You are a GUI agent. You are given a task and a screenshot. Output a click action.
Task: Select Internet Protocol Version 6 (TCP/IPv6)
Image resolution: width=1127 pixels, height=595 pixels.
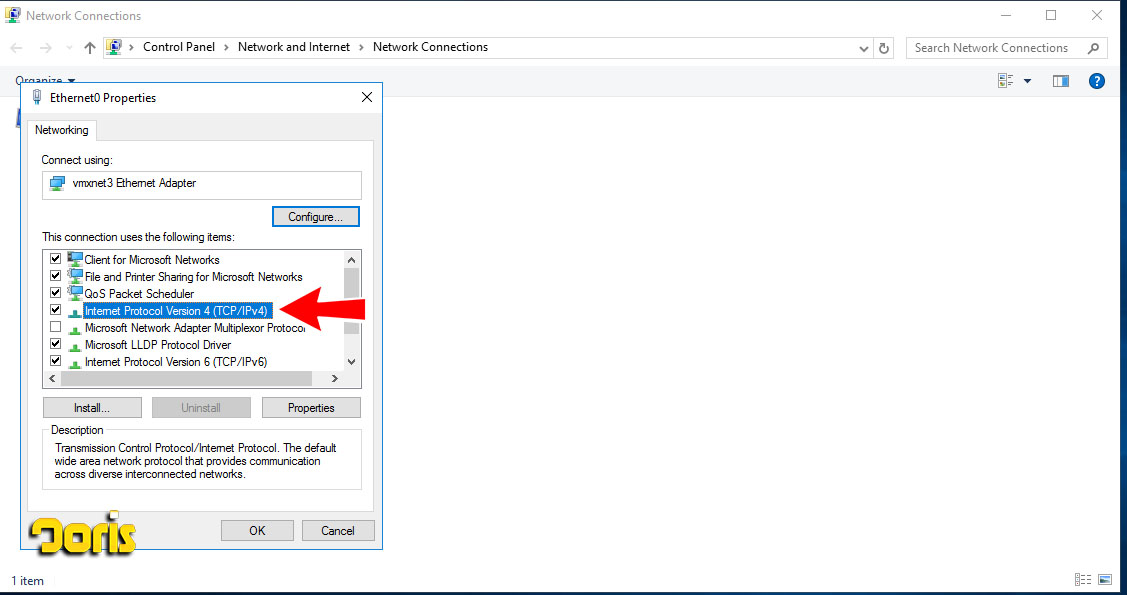point(176,362)
